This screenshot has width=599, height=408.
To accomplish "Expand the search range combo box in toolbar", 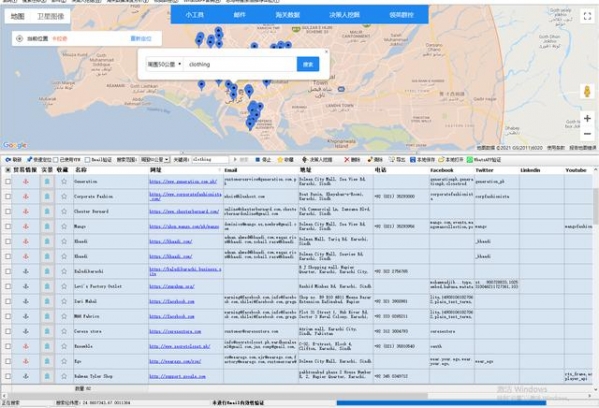I will [155, 160].
